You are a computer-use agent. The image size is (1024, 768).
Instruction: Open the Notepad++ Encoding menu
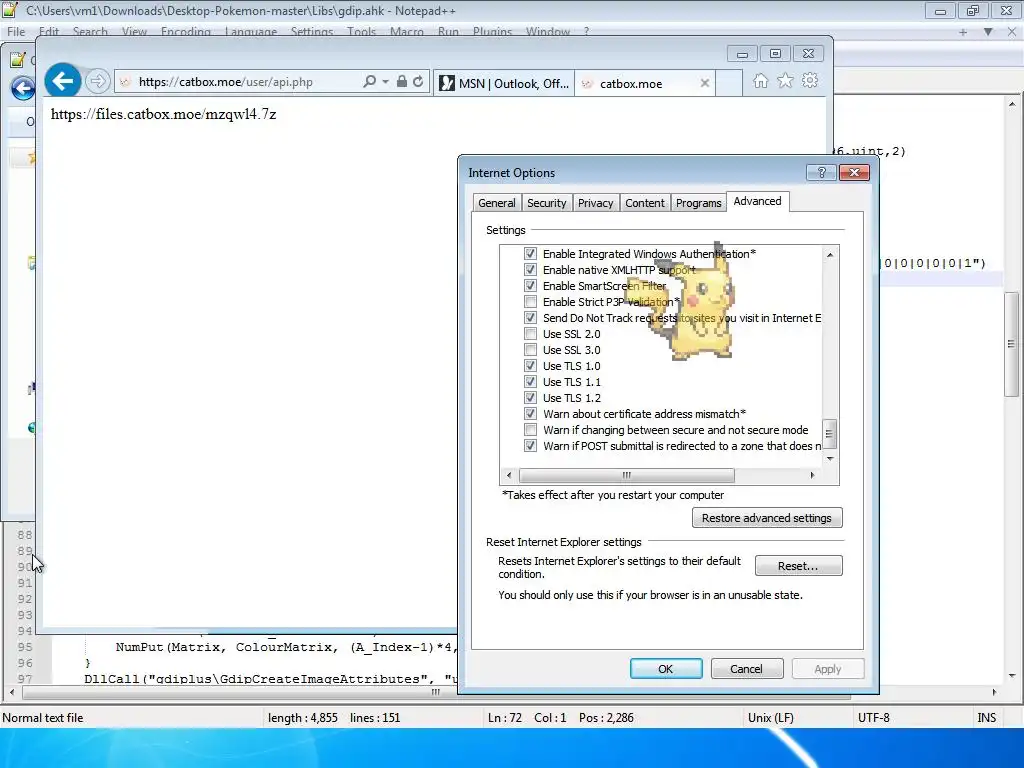(x=185, y=31)
